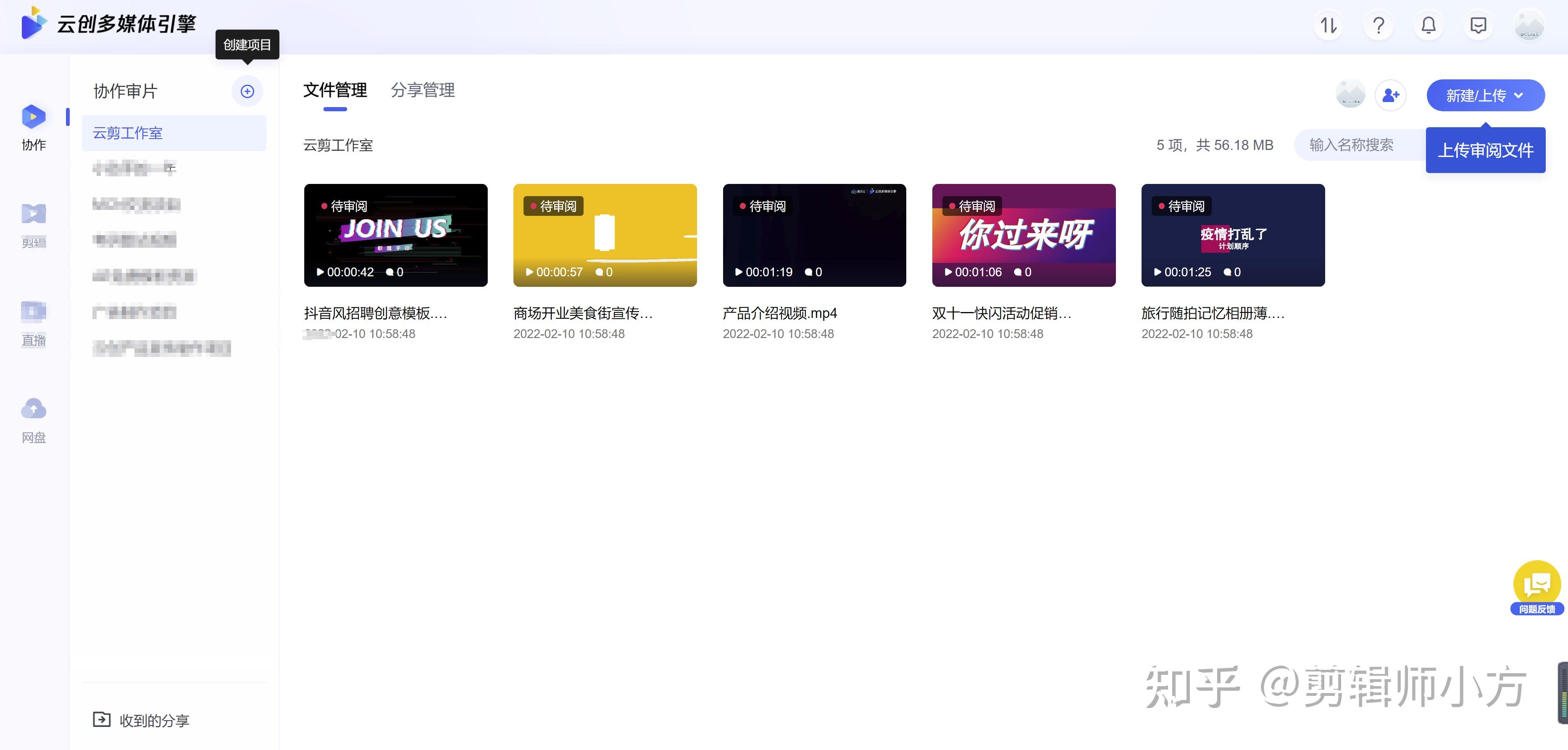Open the 产品介绍视频 dark thumbnail
Image resolution: width=1568 pixels, height=750 pixels.
[814, 236]
